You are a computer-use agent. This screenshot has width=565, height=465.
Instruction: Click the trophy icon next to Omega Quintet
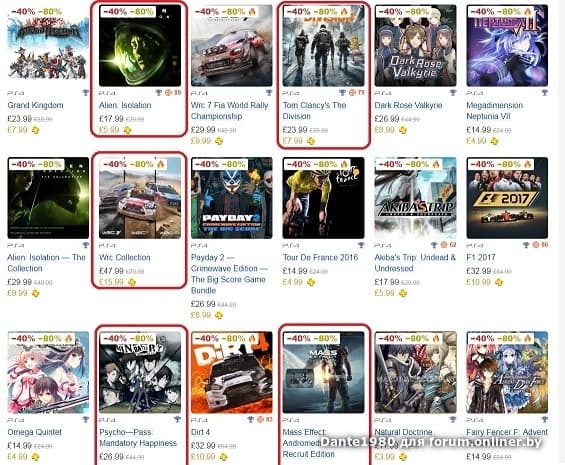pyautogui.click(x=85, y=420)
